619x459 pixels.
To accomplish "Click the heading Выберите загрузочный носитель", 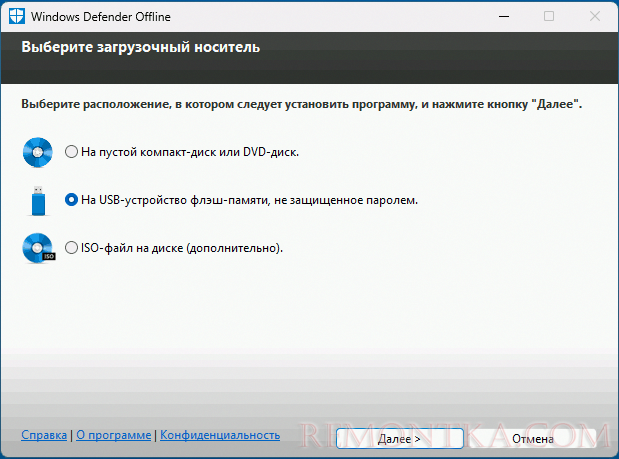I will click(141, 47).
